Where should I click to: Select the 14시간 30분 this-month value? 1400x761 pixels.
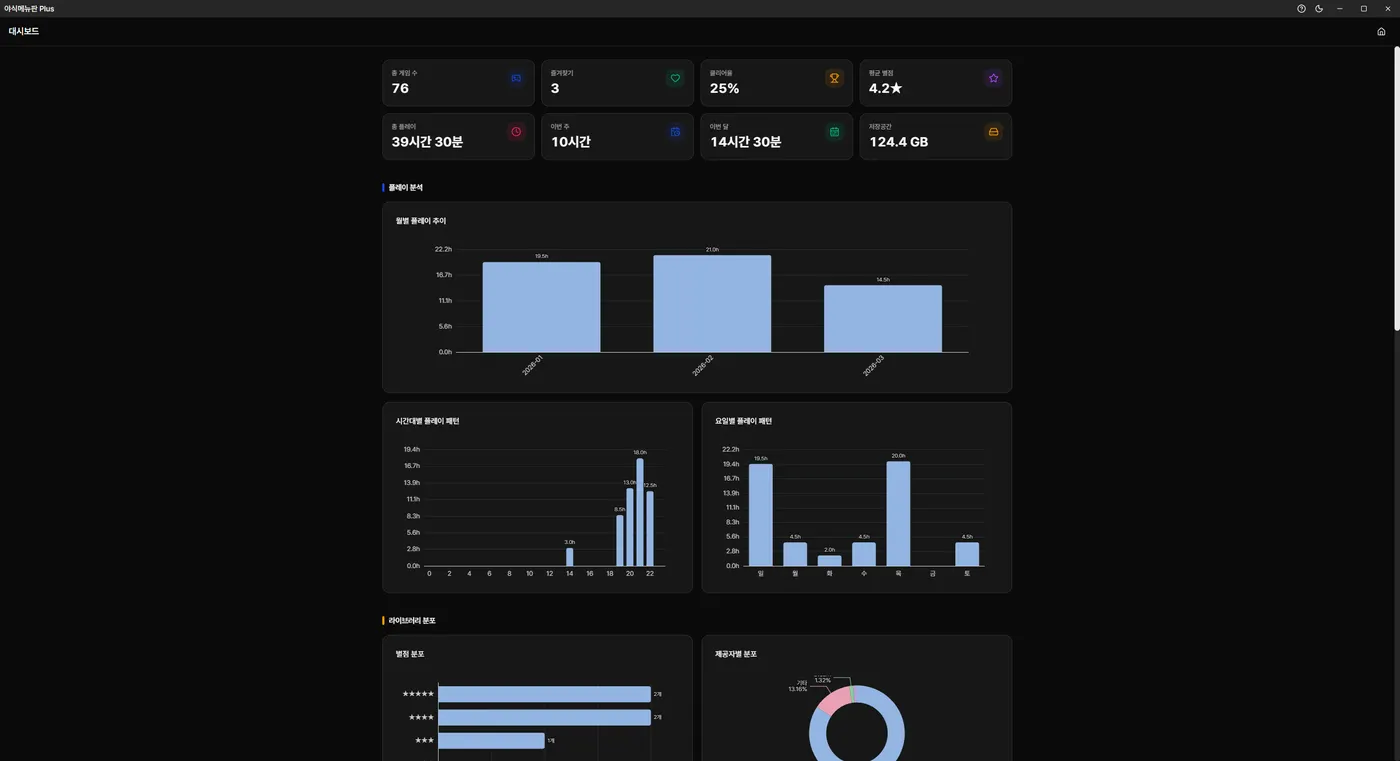point(745,142)
